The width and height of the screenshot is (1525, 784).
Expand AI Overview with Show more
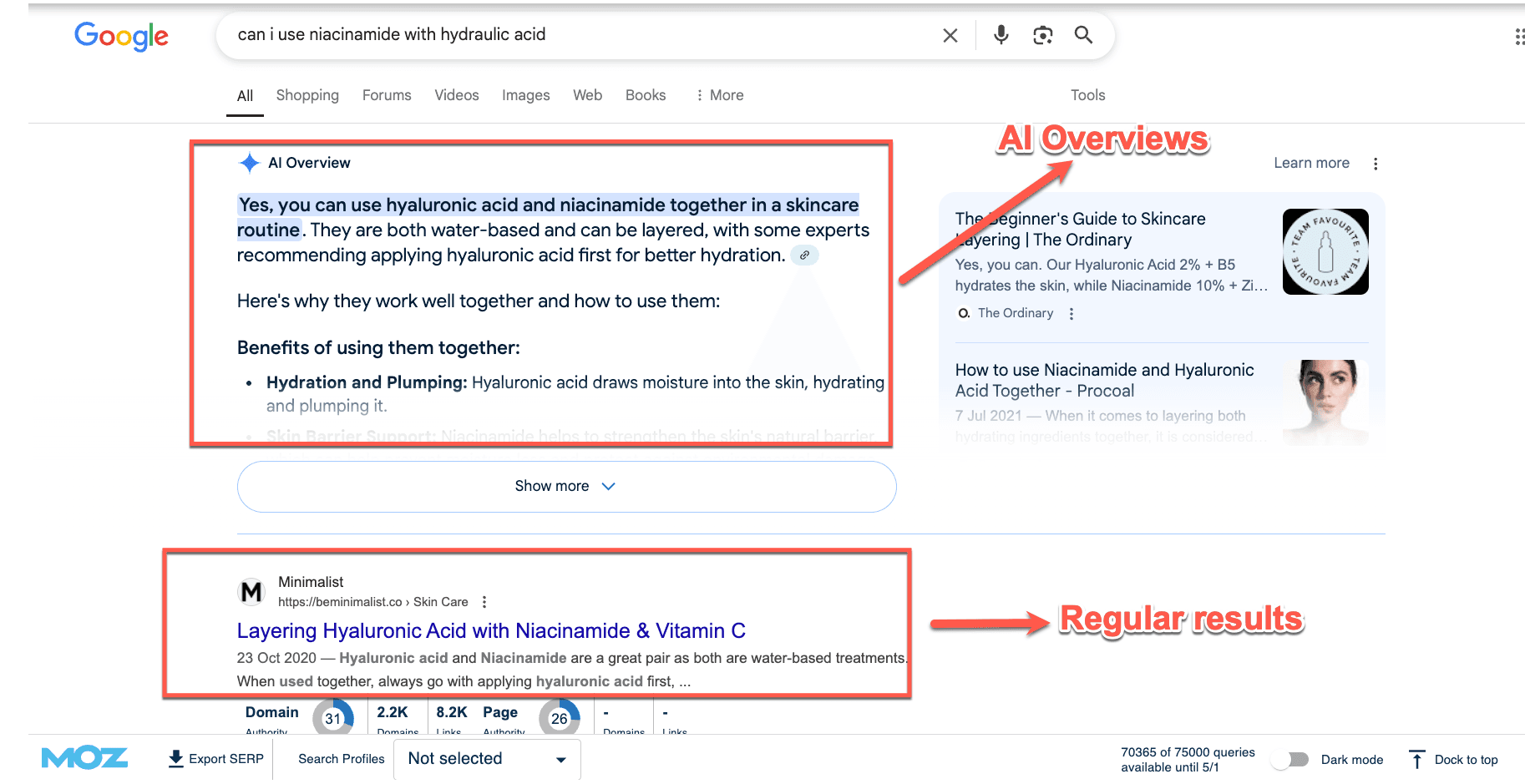click(566, 487)
